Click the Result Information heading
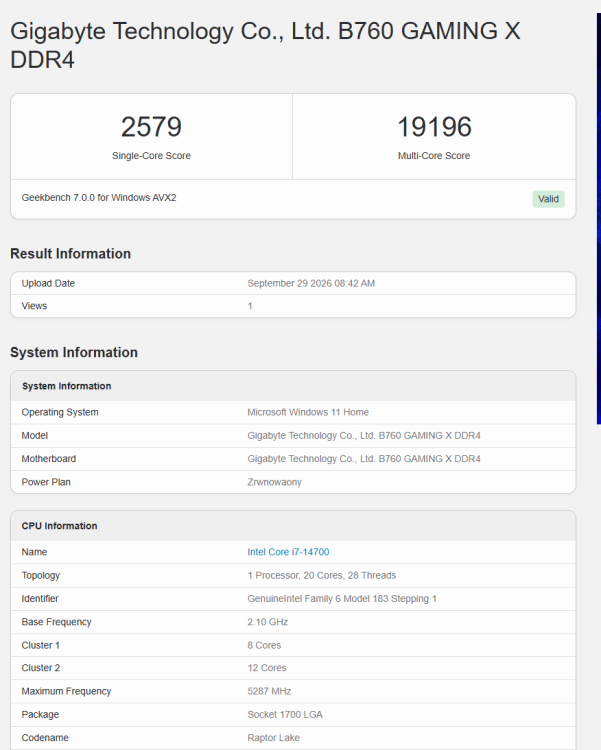This screenshot has height=750, width=601. pyautogui.click(x=70, y=254)
